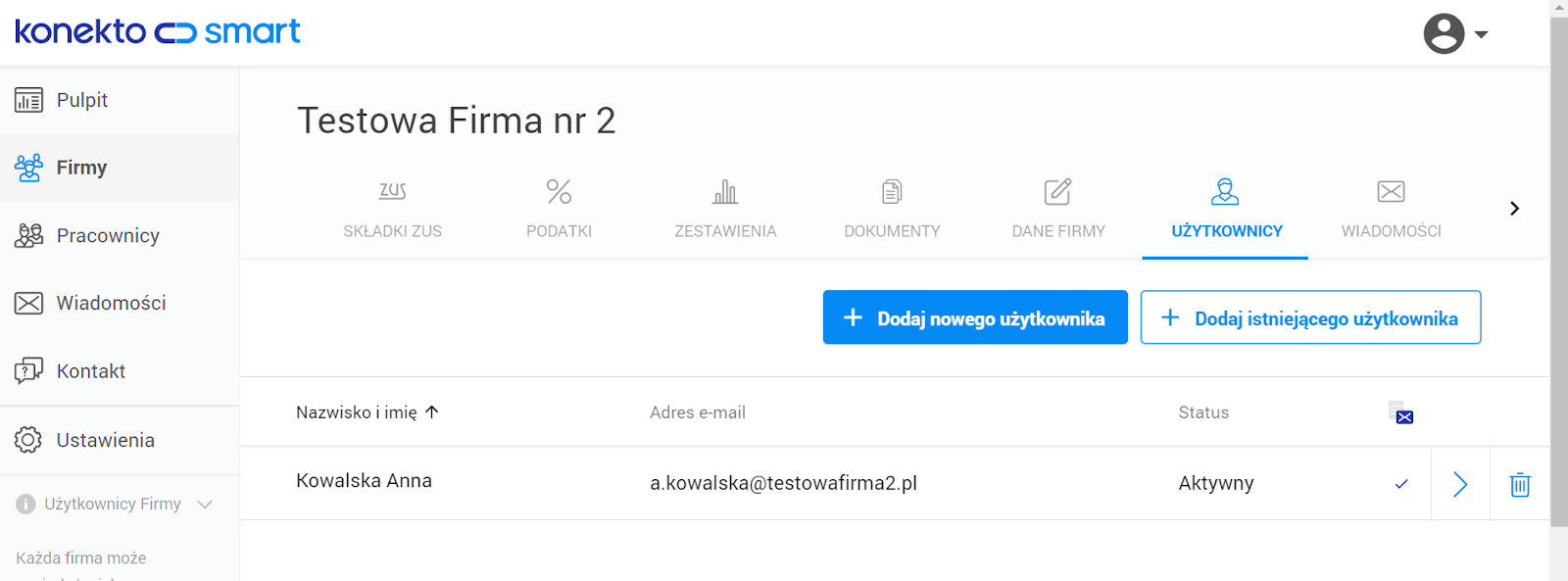
Task: Switch to the SKŁADKI ZUS tab
Action: [392, 209]
